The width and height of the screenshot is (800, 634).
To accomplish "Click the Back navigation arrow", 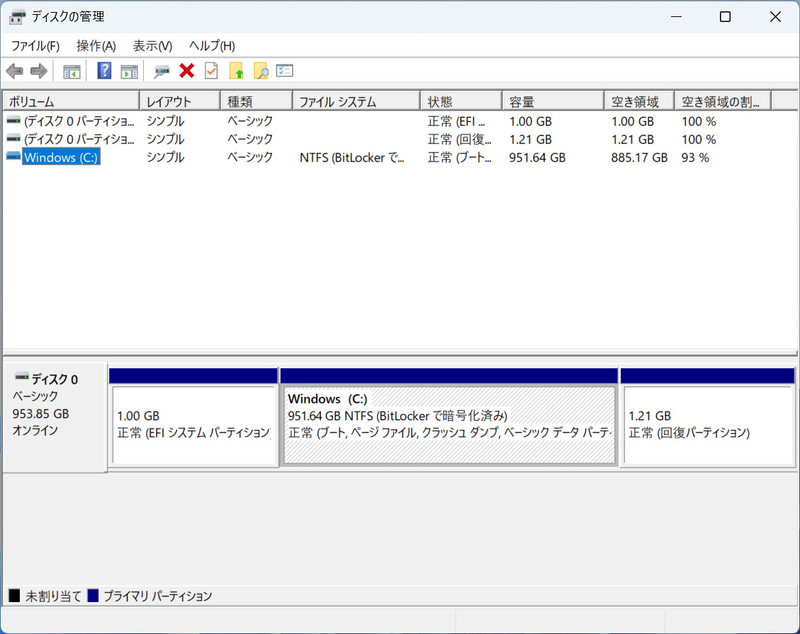I will 14,70.
